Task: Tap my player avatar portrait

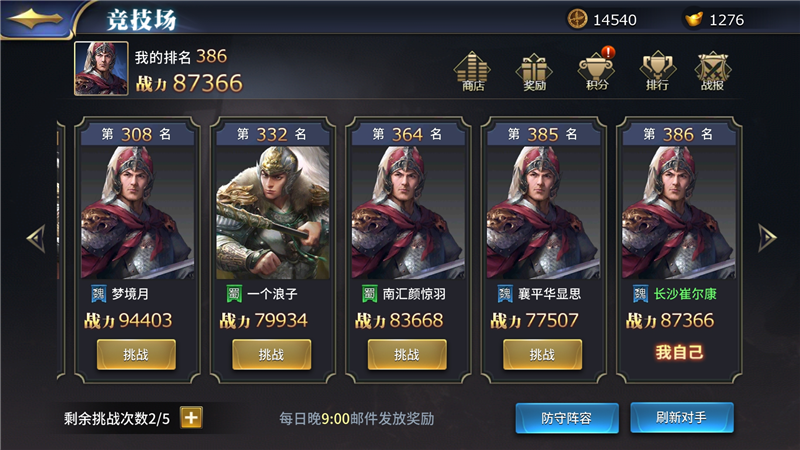Action: point(101,68)
